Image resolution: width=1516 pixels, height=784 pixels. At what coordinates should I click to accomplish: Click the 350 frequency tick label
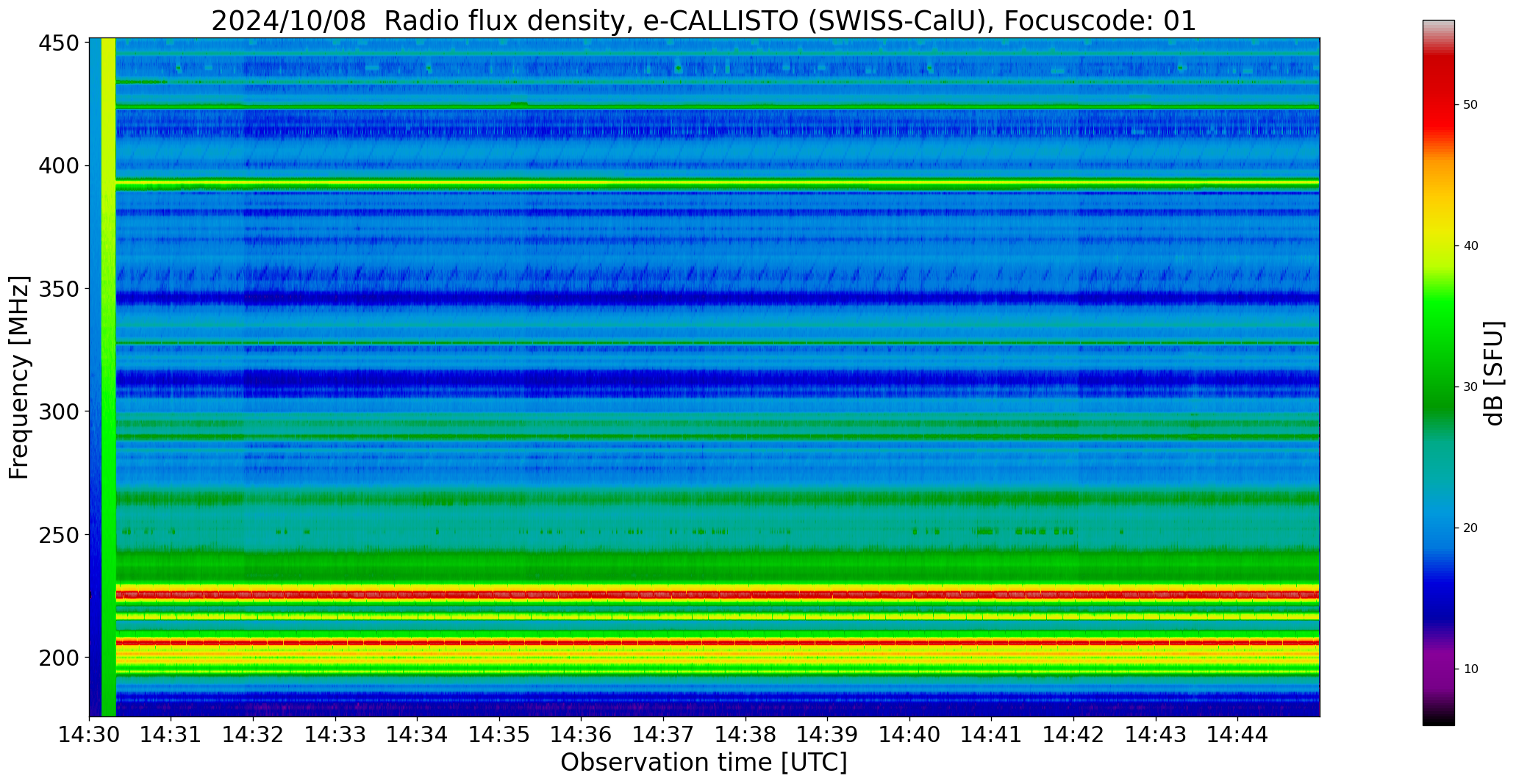coord(58,289)
